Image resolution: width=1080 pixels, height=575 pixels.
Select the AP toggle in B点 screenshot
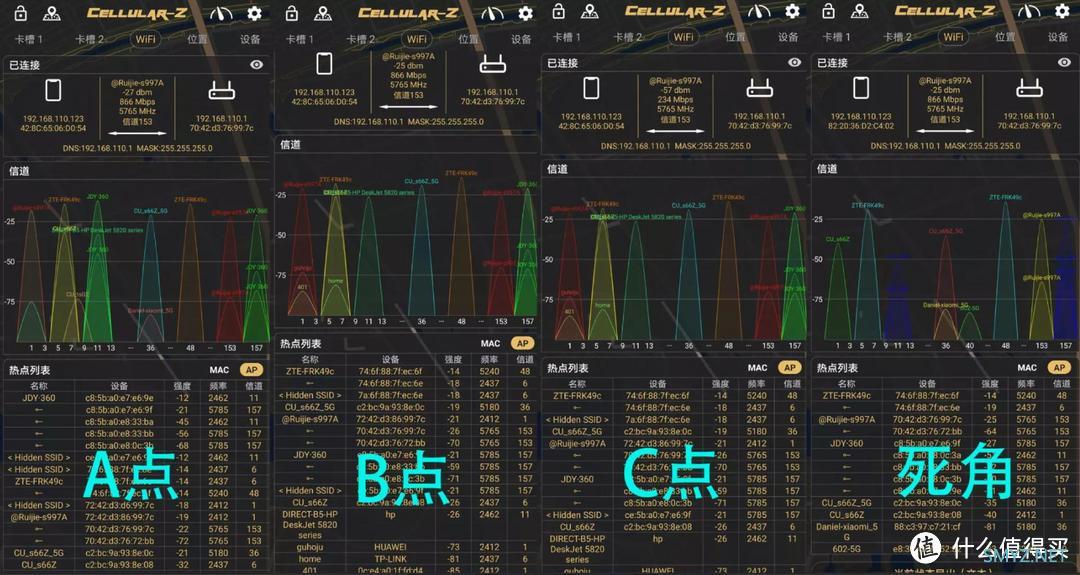(x=523, y=343)
